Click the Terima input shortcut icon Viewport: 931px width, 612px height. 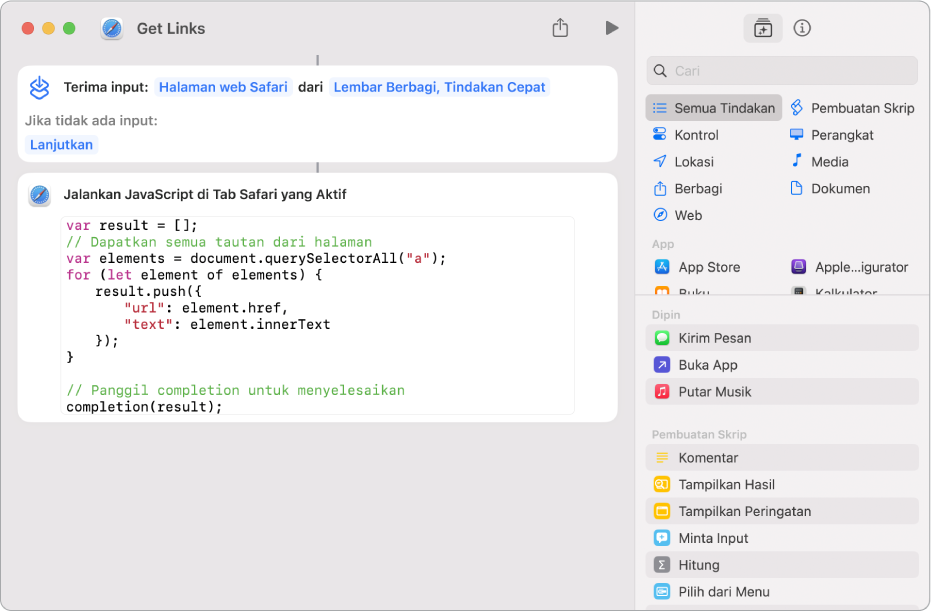[40, 88]
